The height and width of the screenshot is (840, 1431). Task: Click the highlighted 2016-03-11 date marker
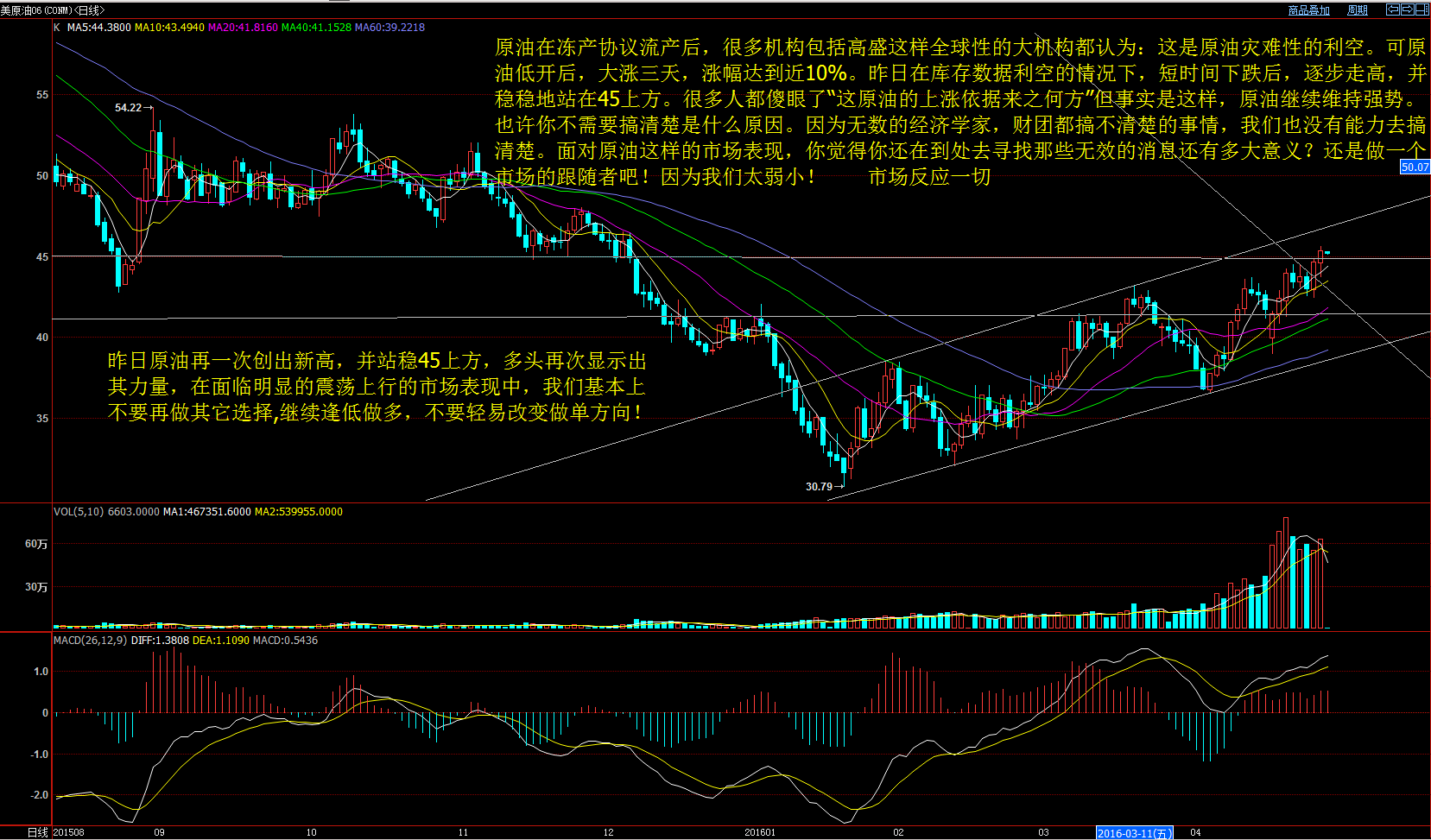pos(1134,833)
